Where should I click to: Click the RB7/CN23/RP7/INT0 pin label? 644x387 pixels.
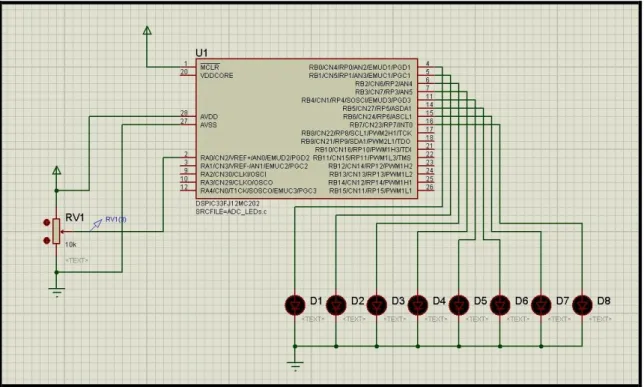tap(381, 125)
